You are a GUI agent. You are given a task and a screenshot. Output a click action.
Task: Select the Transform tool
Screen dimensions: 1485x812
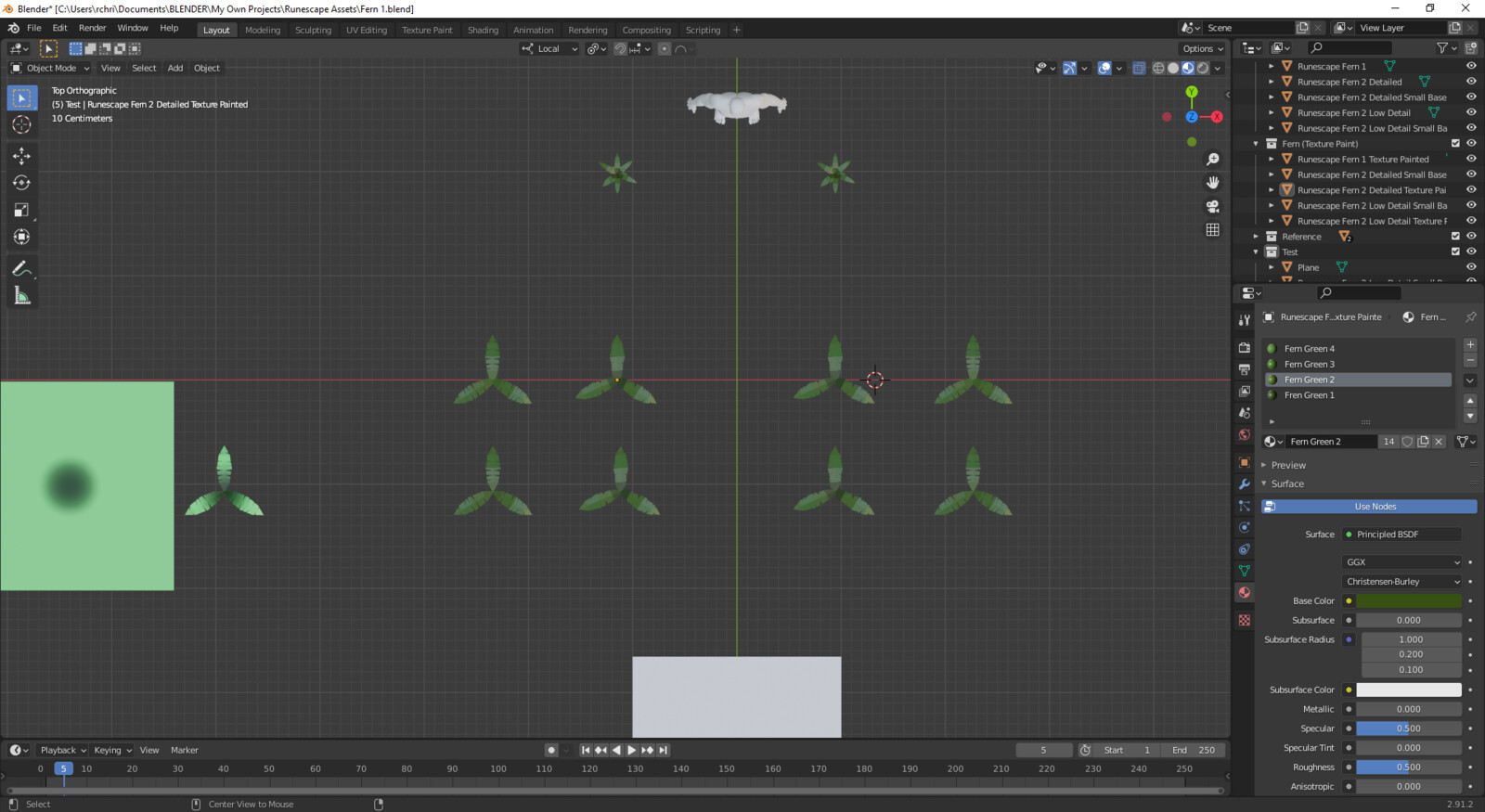click(21, 237)
